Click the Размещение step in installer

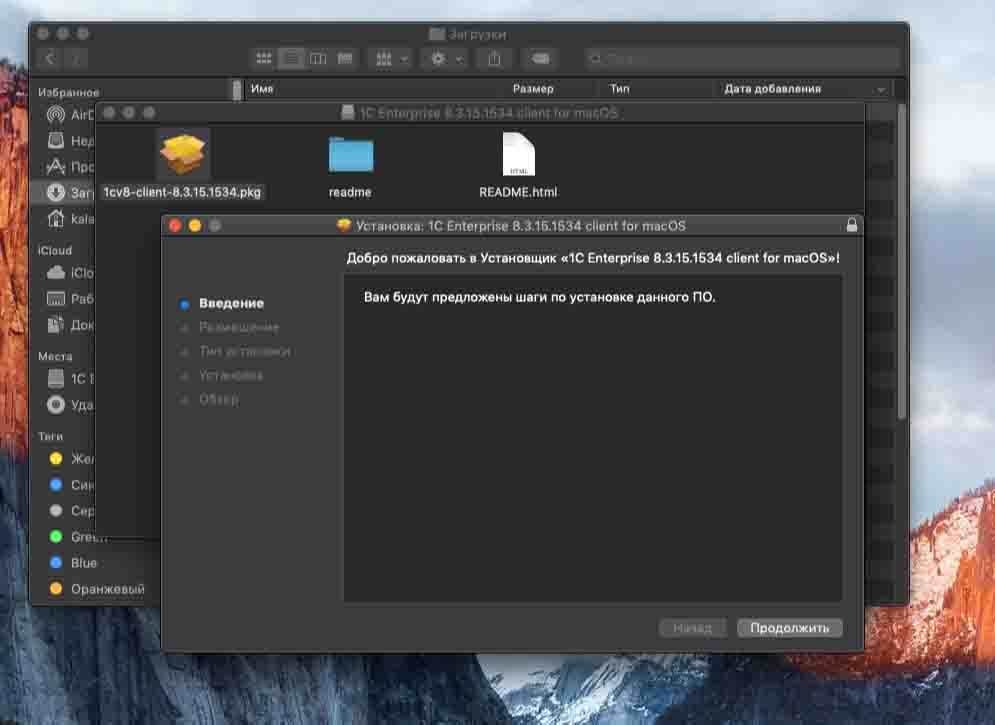pos(239,327)
